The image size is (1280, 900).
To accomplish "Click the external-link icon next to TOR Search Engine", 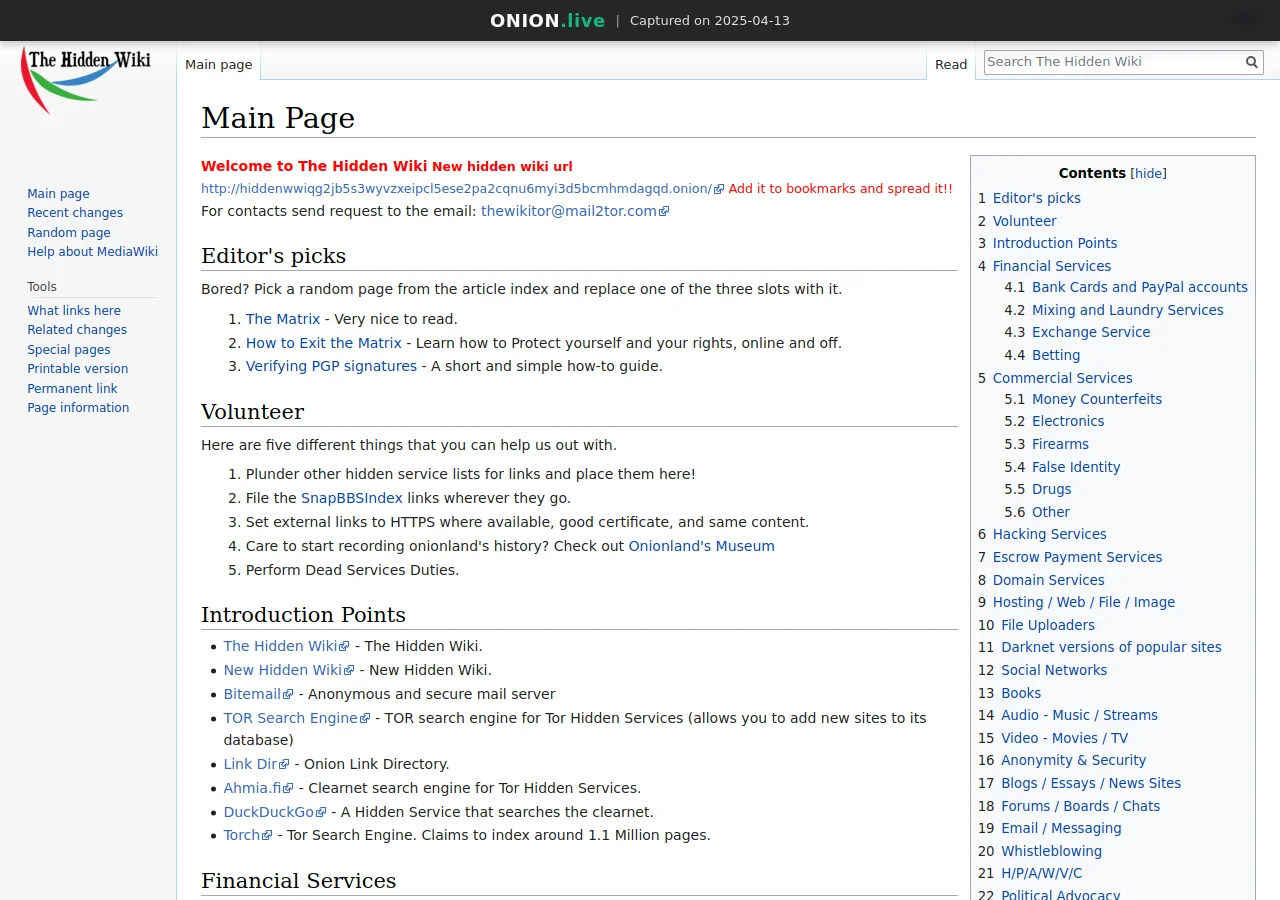I will 365,718.
